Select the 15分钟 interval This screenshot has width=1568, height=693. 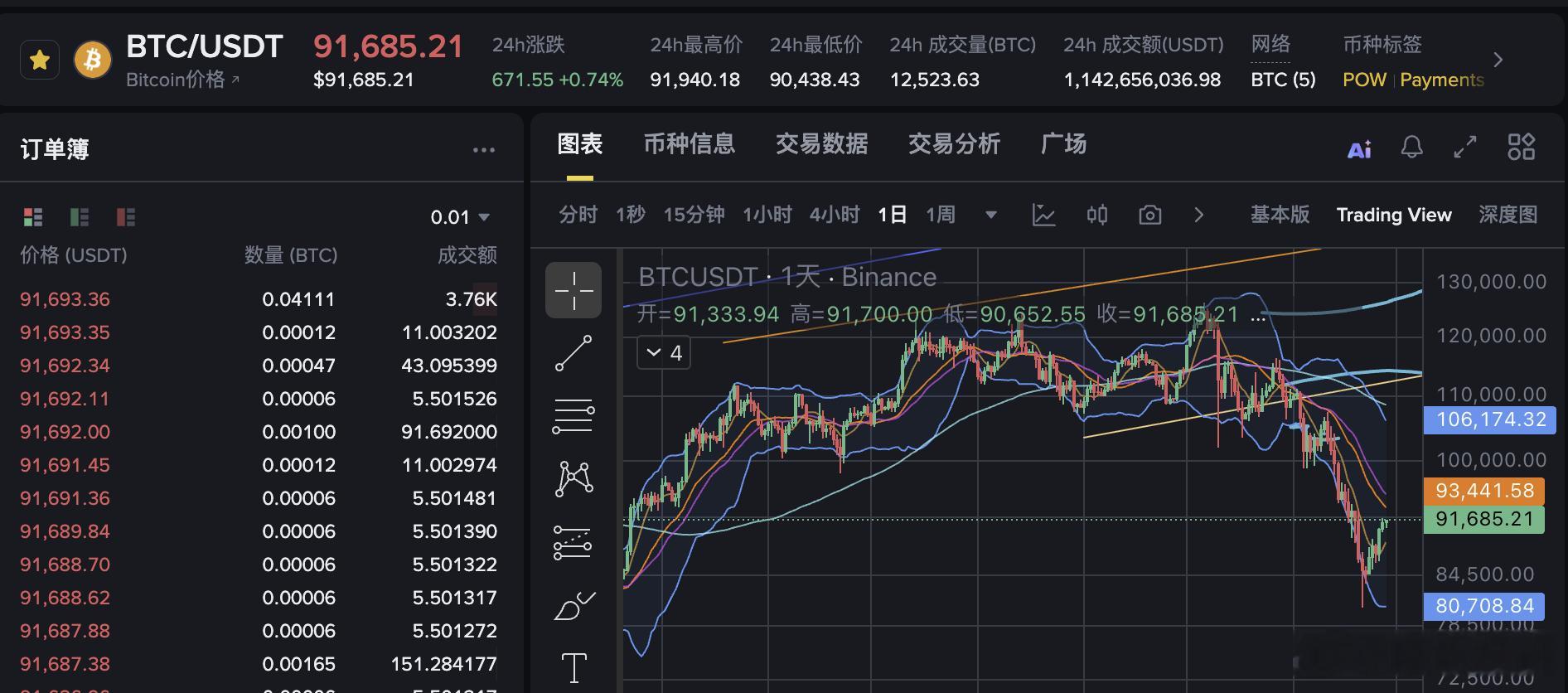click(694, 215)
